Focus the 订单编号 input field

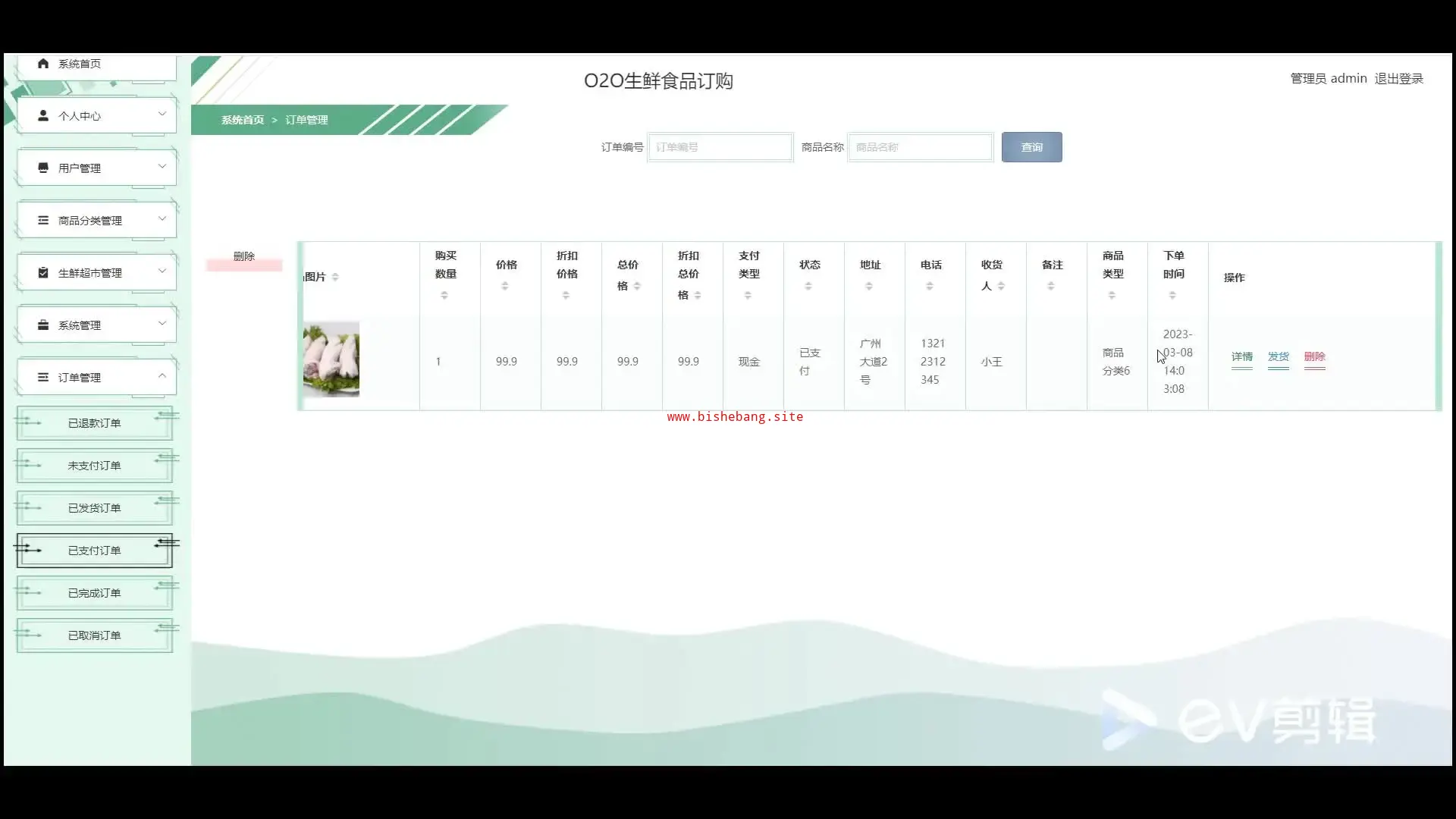720,147
